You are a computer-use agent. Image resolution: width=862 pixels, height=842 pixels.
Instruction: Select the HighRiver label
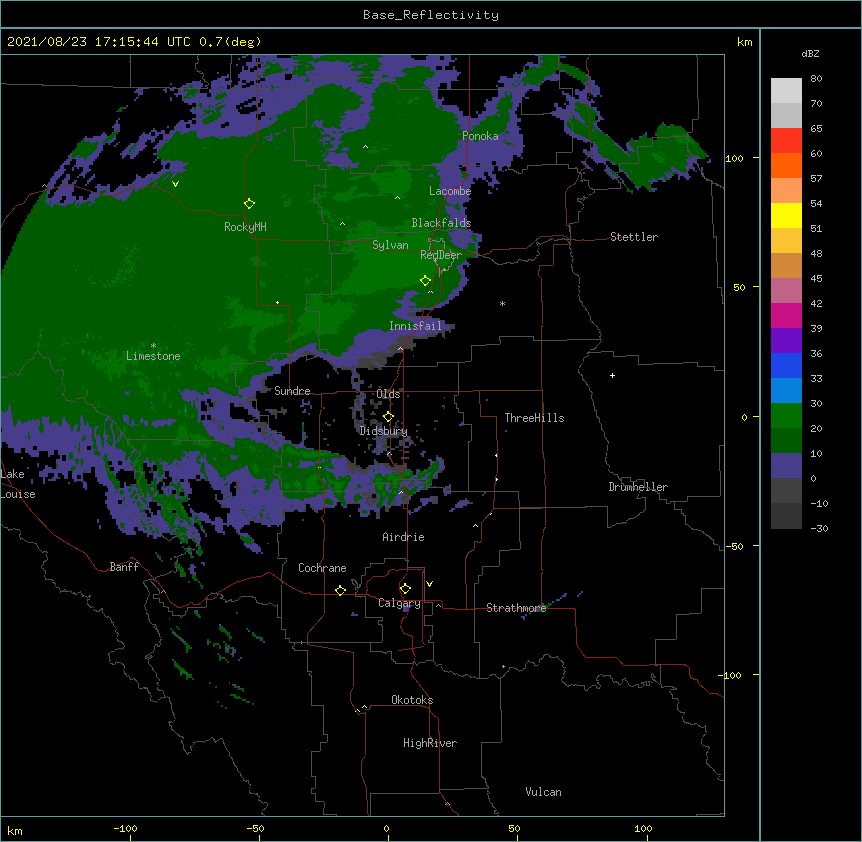(430, 743)
